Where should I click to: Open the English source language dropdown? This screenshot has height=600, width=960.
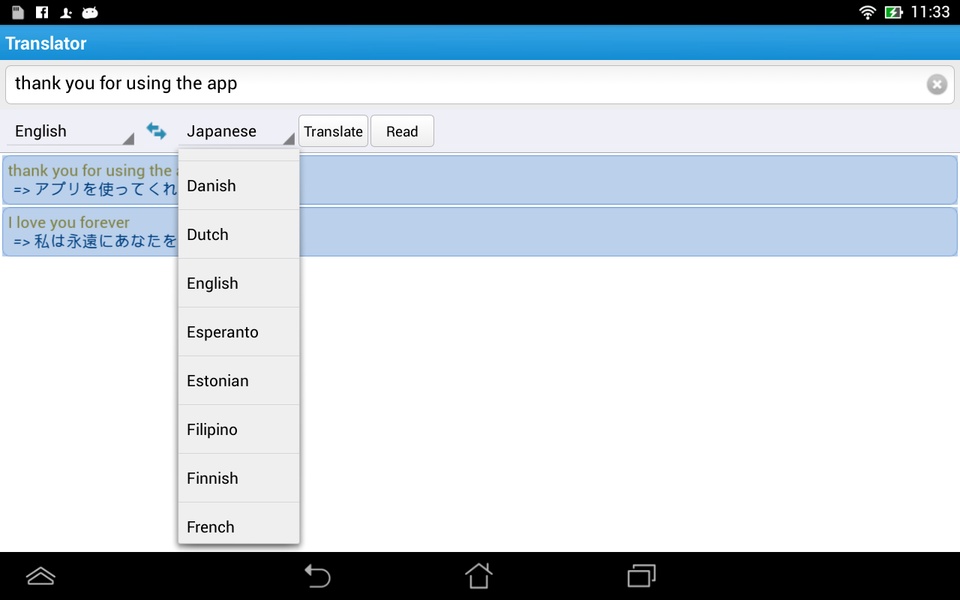point(70,131)
